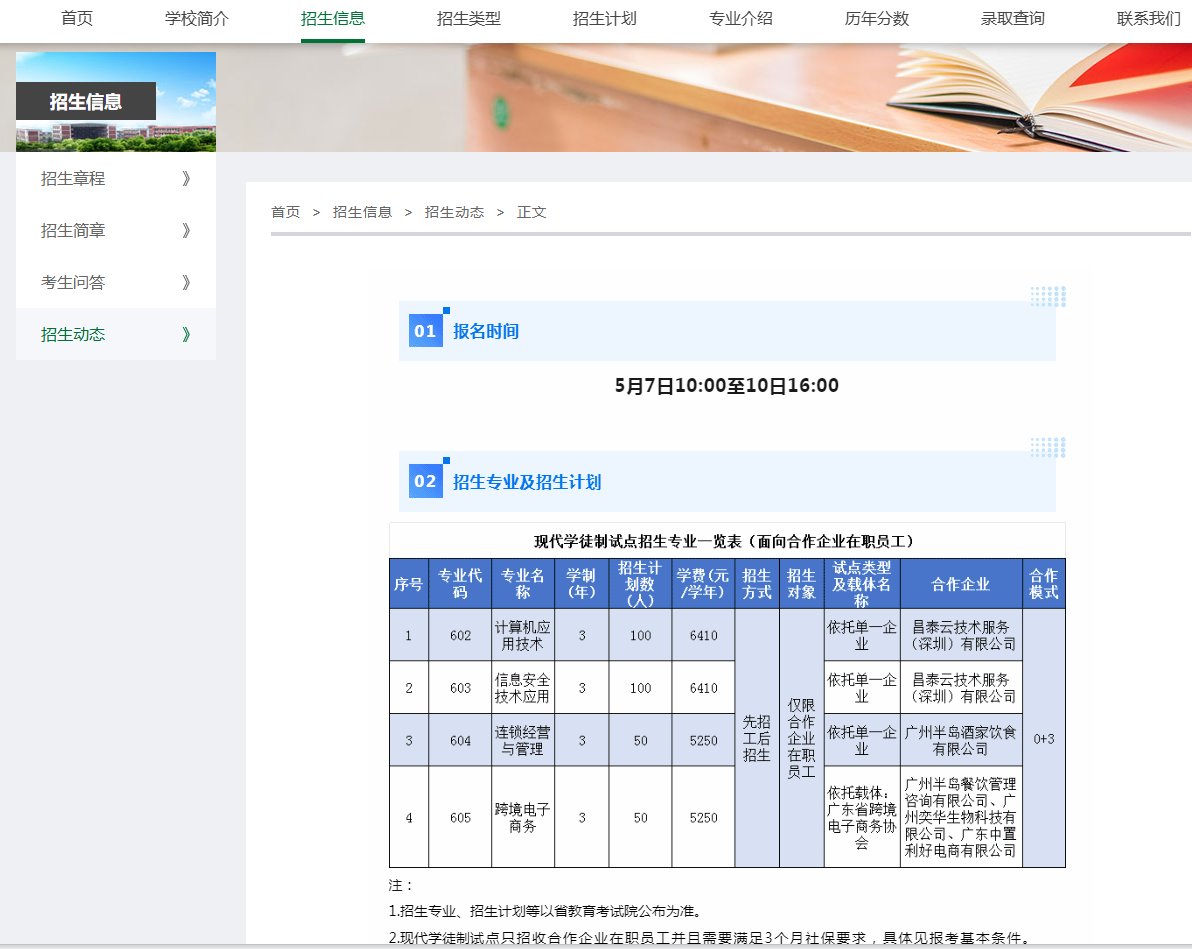Image resolution: width=1192 pixels, height=949 pixels.
Task: Open 专业介绍 menu item
Action: 740,19
